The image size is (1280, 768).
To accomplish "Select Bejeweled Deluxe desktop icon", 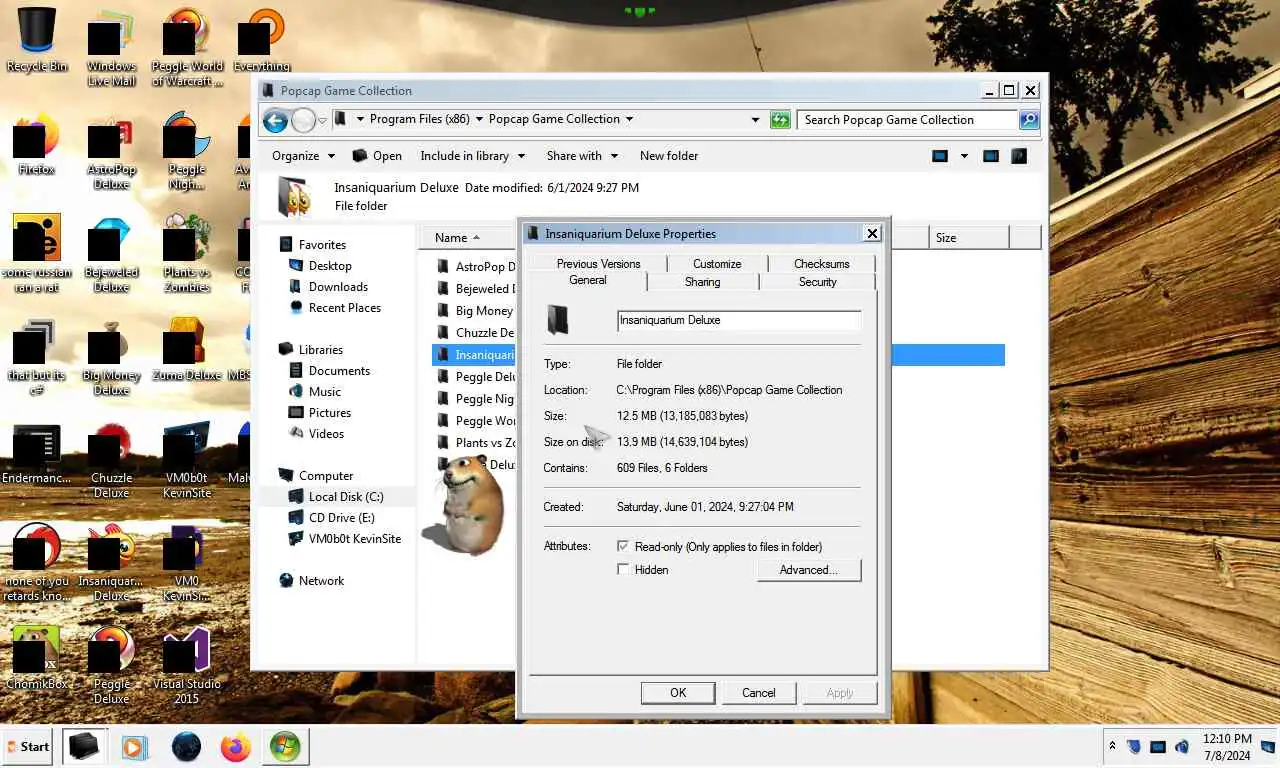I will (111, 255).
